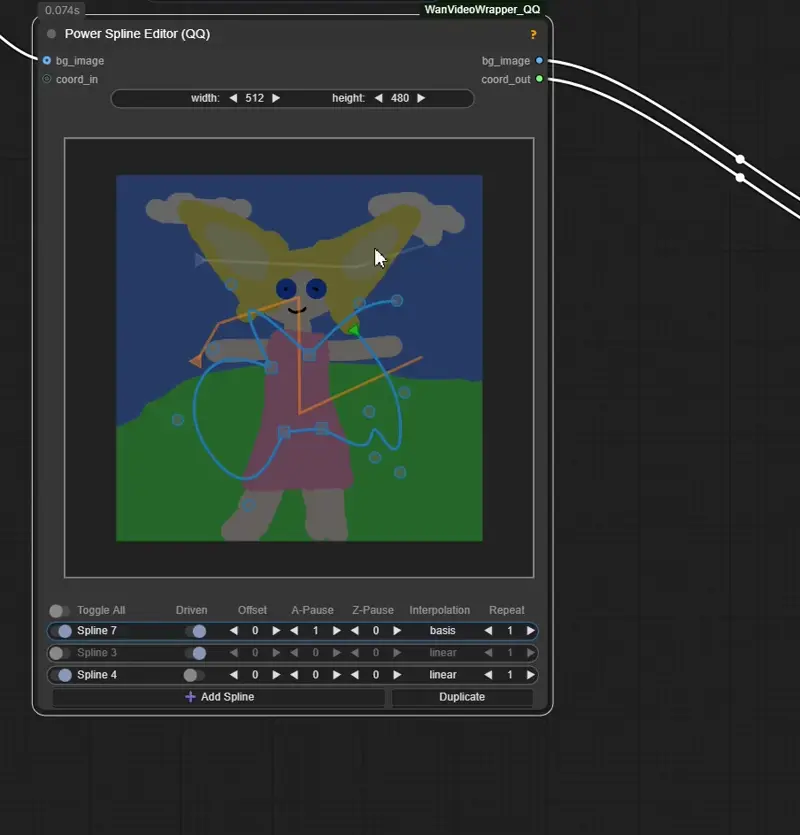This screenshot has width=800, height=835.
Task: Increase Spline 4 A-Pause value
Action: [x=337, y=675]
